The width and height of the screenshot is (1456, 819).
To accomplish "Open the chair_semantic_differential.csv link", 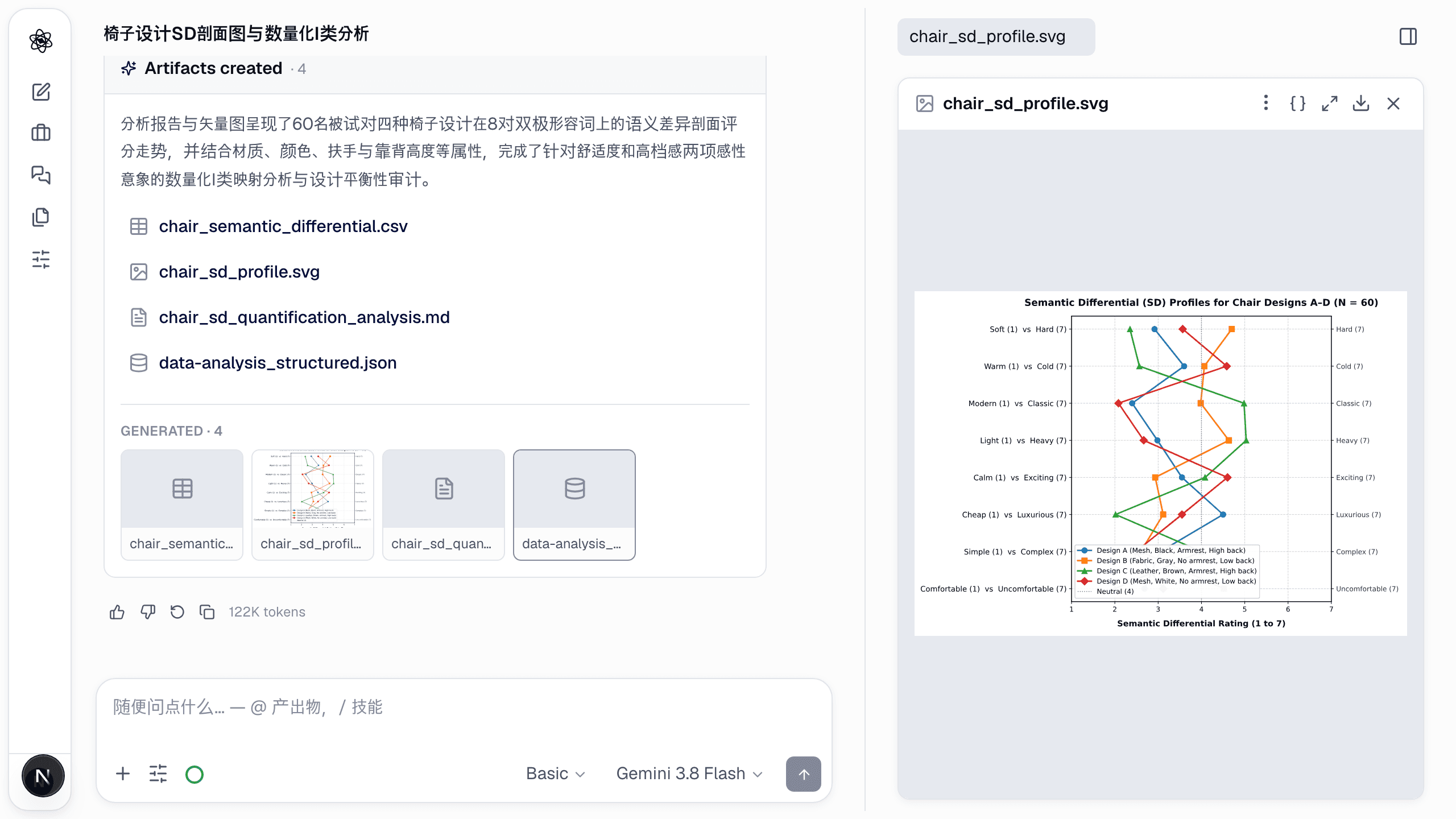I will point(283,226).
